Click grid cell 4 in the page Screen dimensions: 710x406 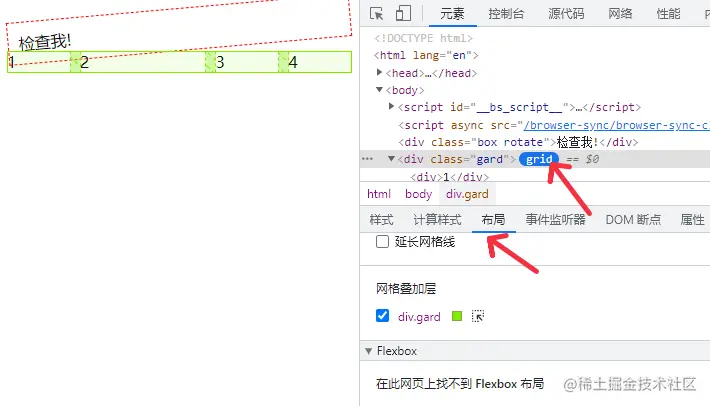[x=320, y=62]
